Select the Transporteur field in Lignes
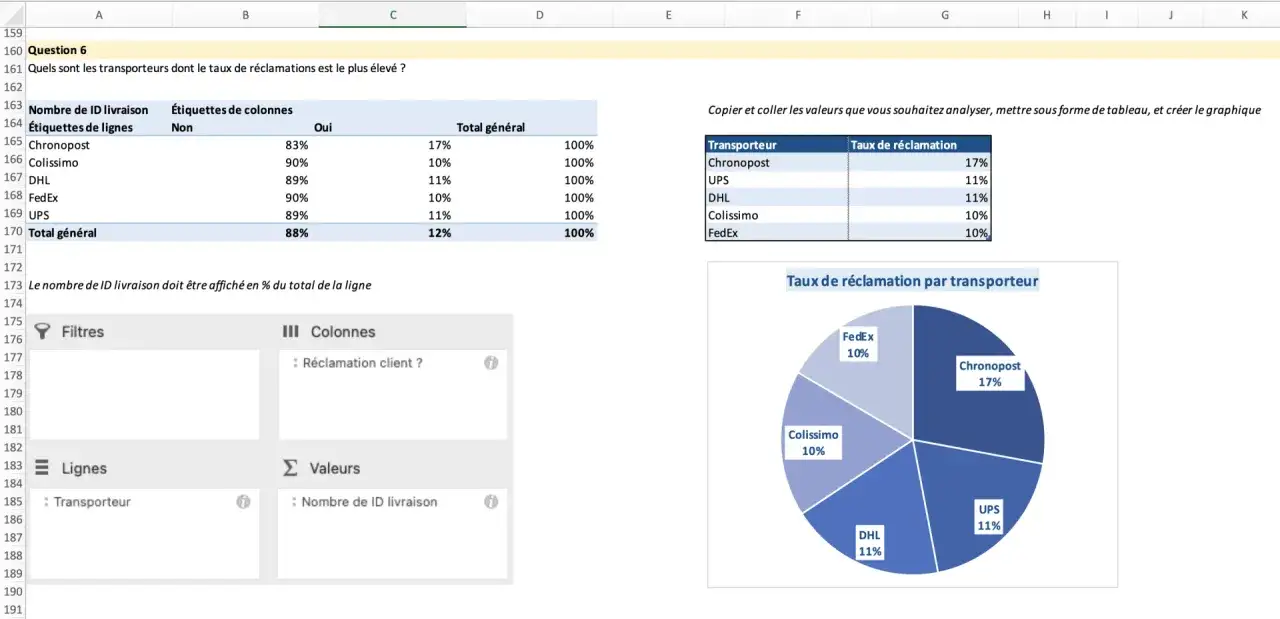1280x619 pixels. (x=92, y=502)
